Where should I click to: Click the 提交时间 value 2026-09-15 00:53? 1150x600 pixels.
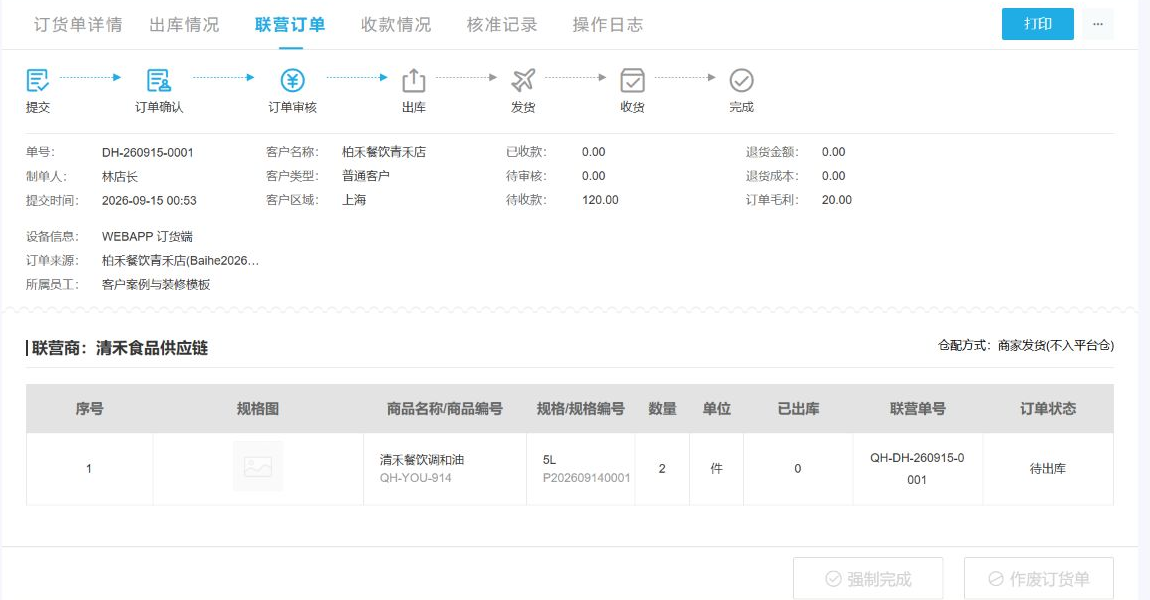pyautogui.click(x=149, y=200)
